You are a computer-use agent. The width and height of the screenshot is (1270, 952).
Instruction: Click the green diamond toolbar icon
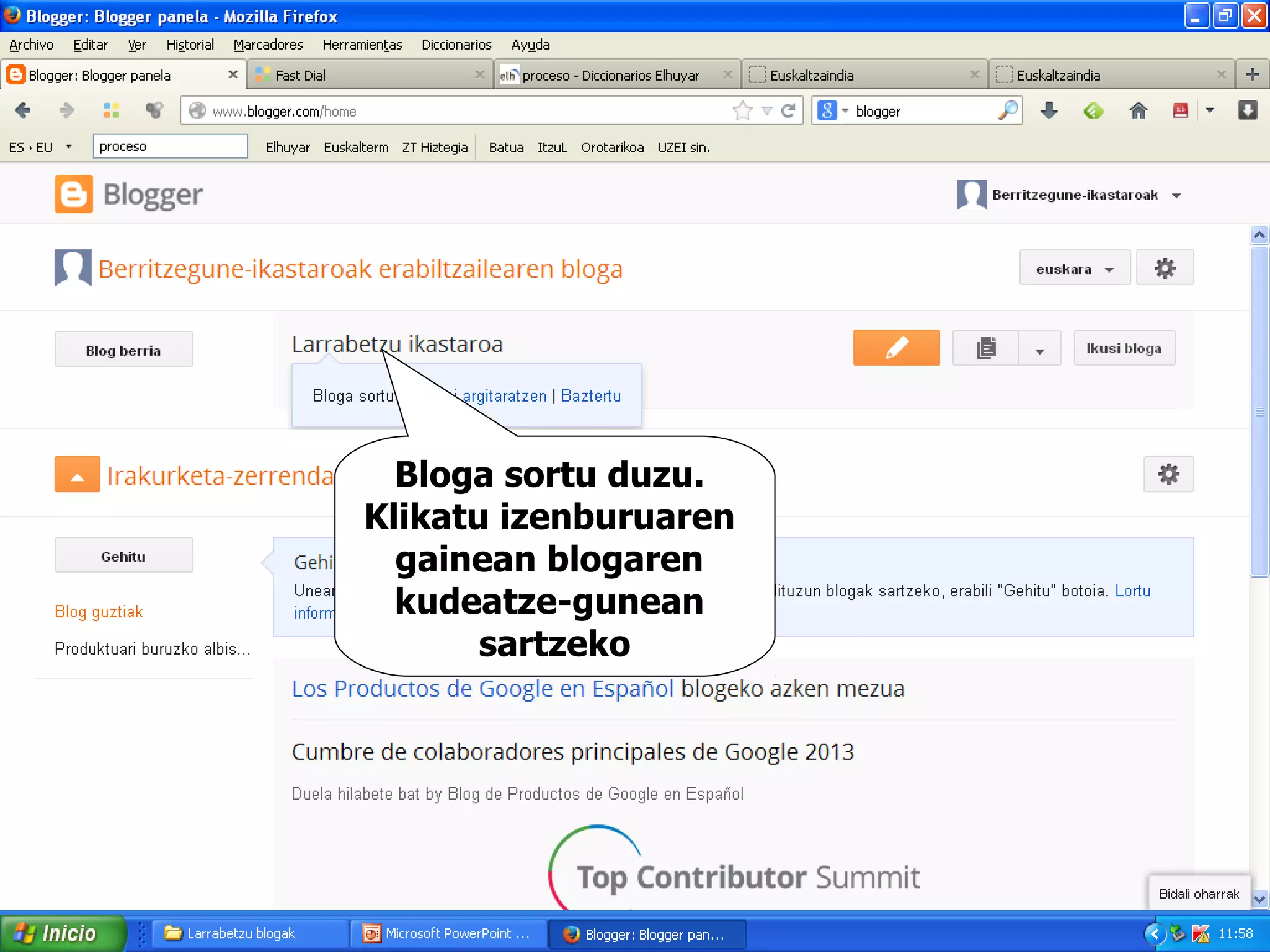click(1093, 111)
